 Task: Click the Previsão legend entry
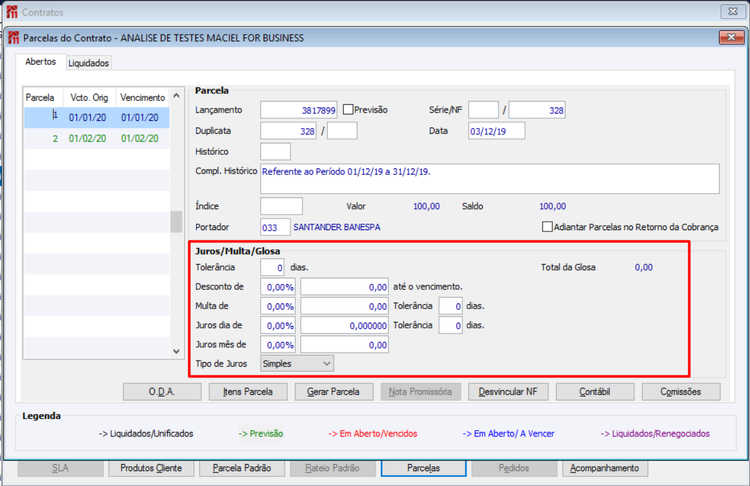click(x=261, y=434)
